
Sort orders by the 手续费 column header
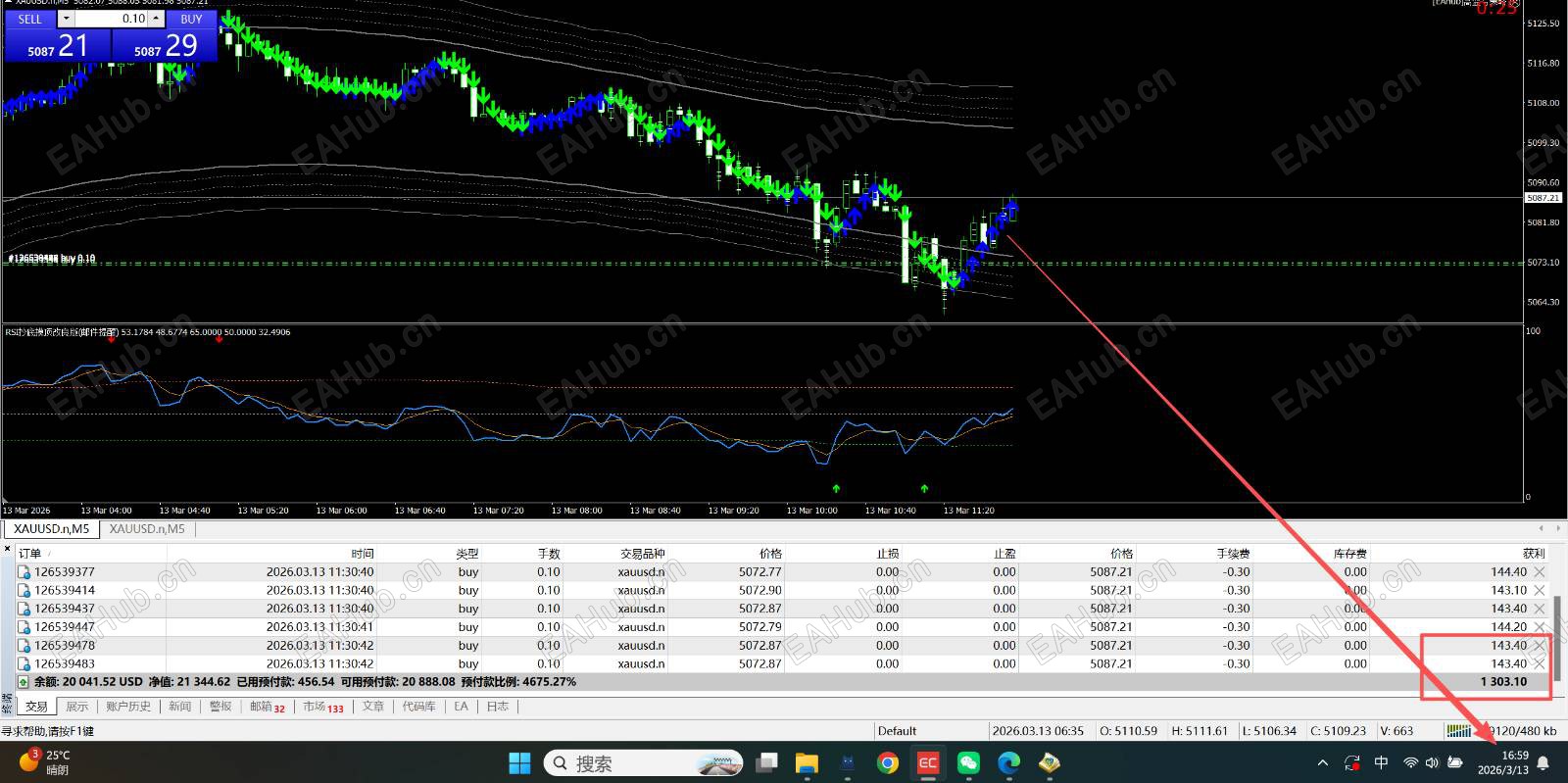coord(1233,554)
